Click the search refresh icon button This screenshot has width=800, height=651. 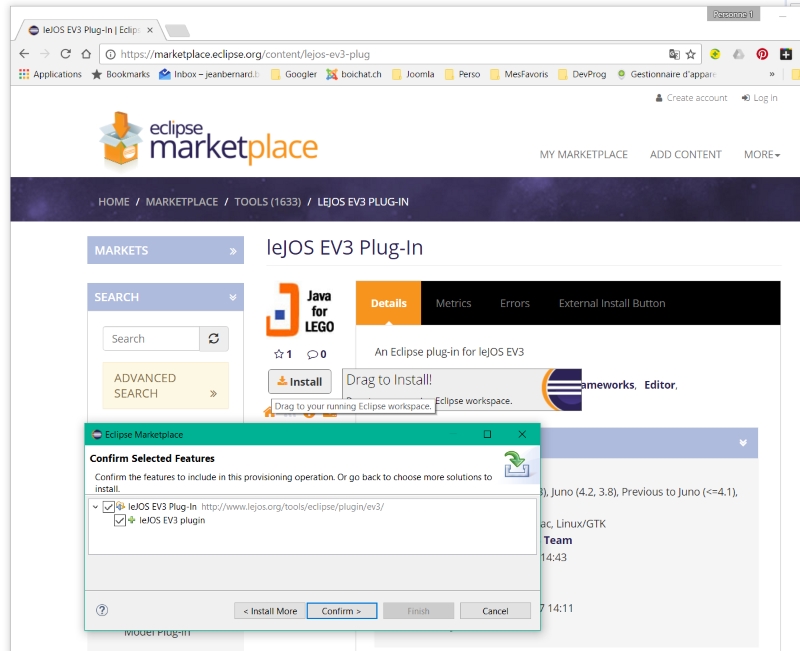click(214, 338)
